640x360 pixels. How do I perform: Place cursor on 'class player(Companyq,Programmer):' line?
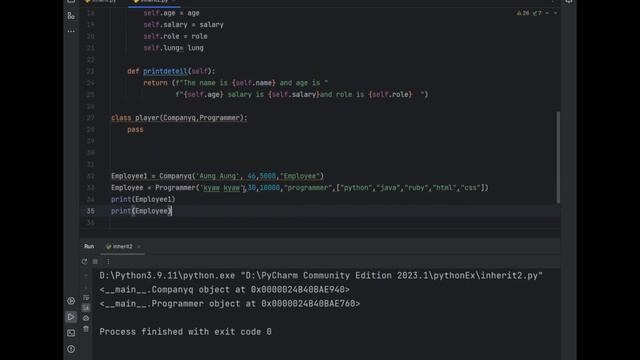(179, 118)
